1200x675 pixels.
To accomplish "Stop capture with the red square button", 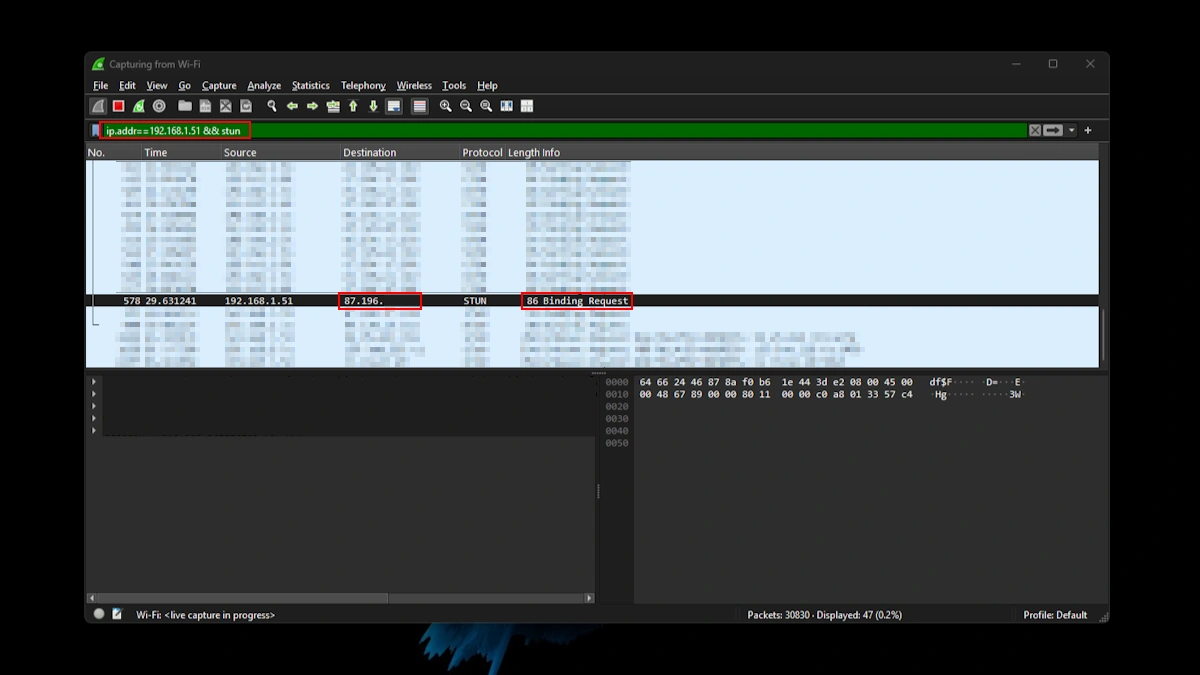I will pos(118,106).
